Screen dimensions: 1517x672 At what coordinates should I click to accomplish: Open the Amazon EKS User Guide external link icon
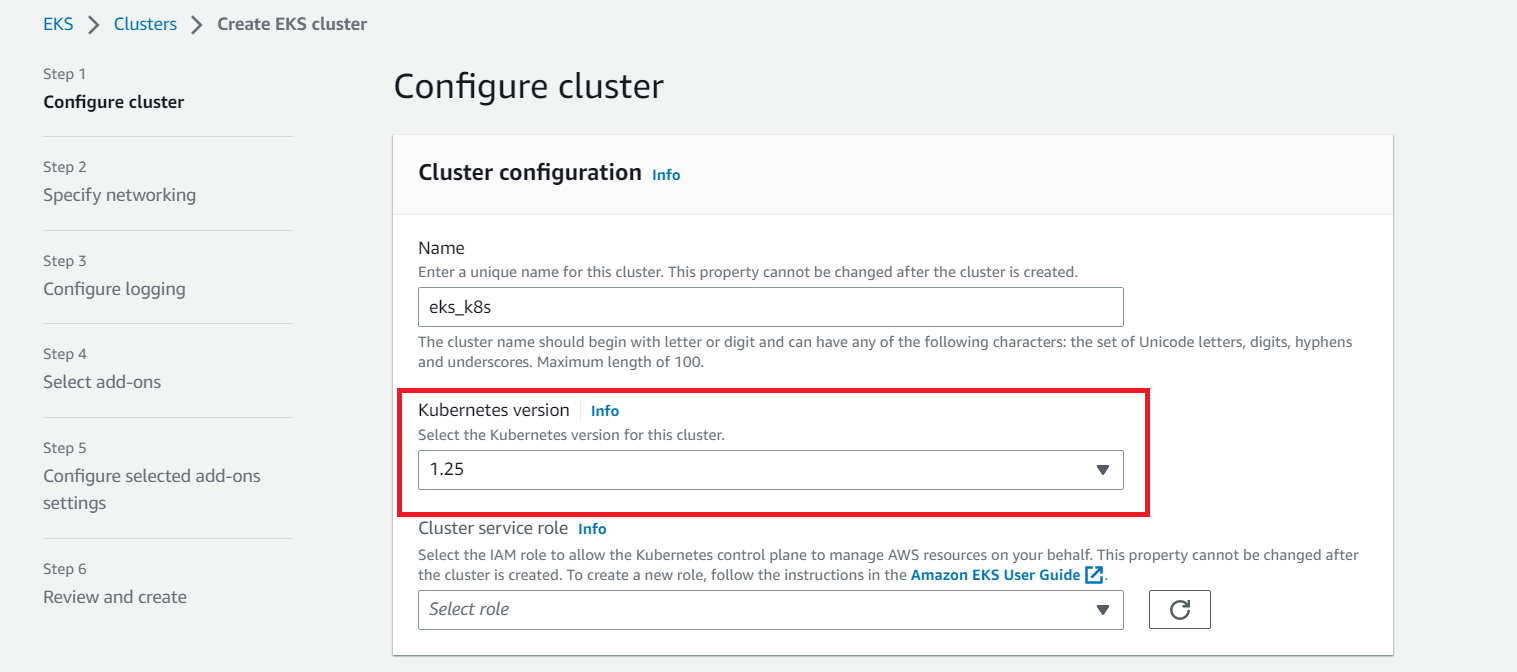coord(1094,574)
